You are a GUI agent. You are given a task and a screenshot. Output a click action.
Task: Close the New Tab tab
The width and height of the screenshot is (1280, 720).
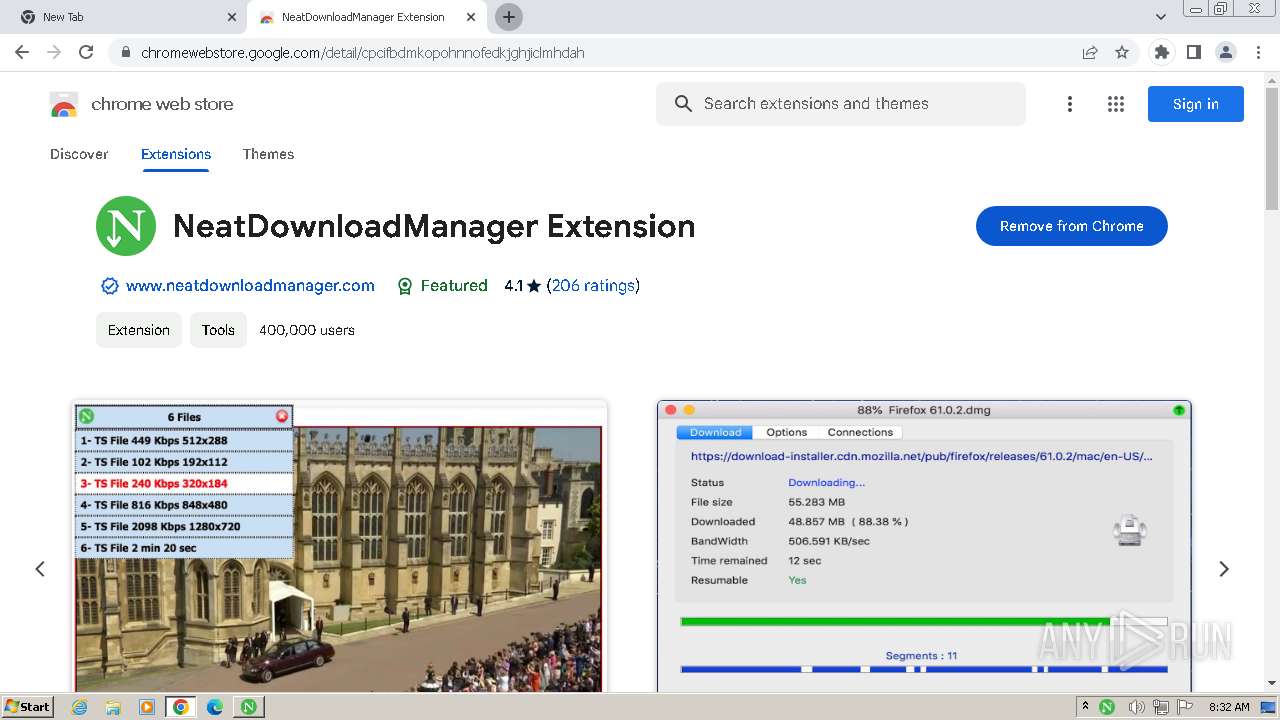(232, 17)
